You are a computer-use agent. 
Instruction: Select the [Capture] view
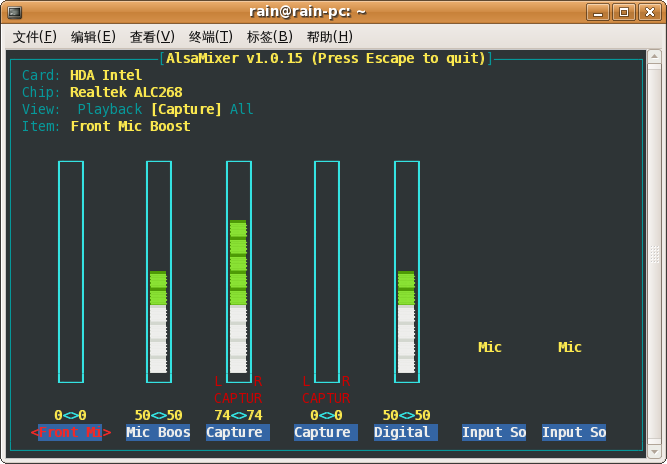click(186, 109)
